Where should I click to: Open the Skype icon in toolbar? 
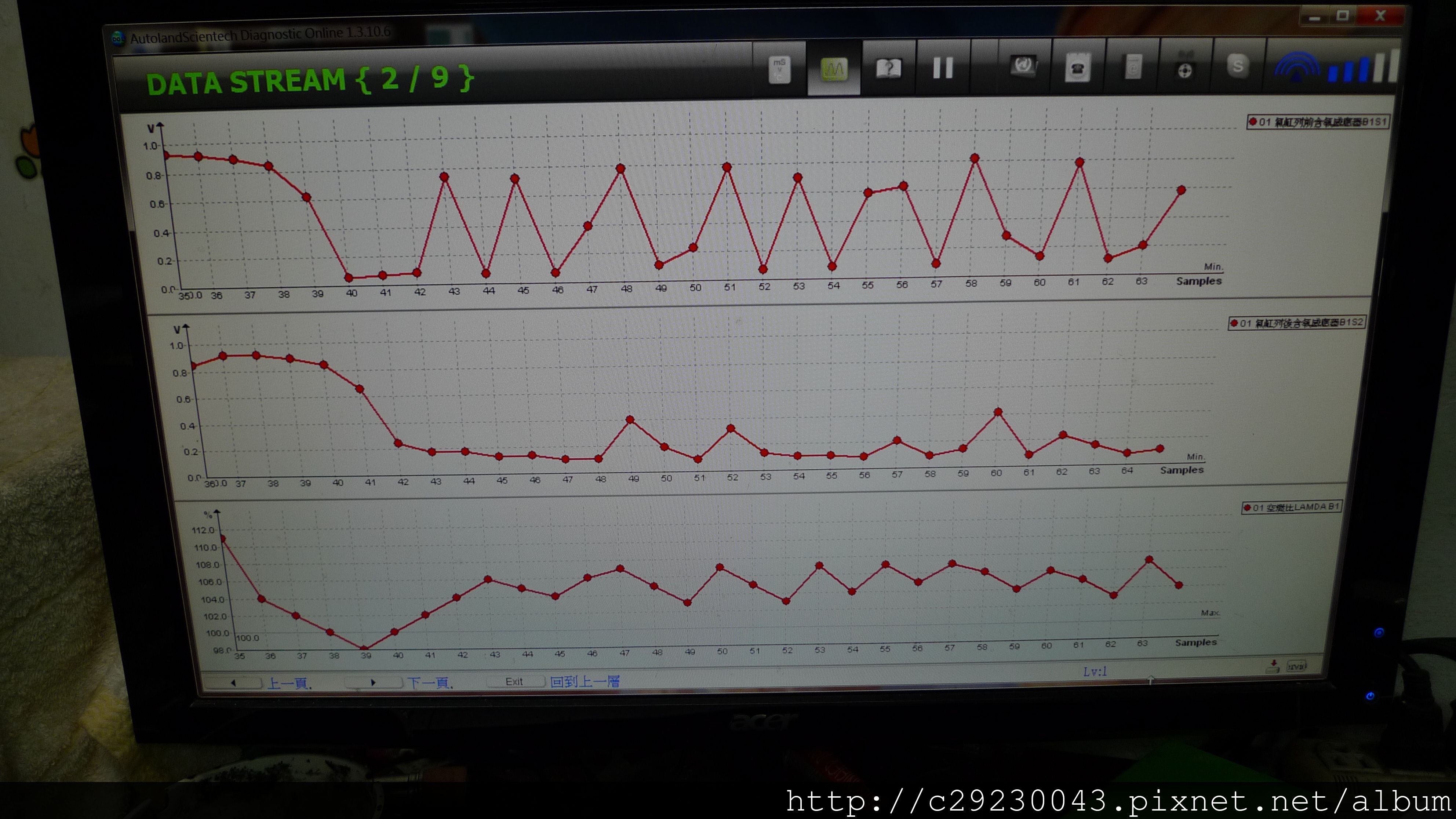[x=1237, y=66]
